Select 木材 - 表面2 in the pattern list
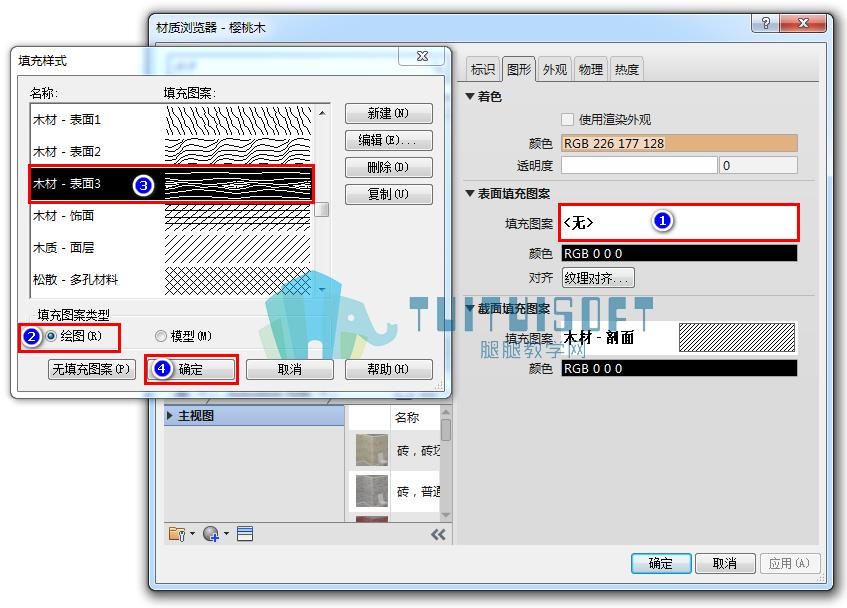This screenshot has width=847, height=608. click(x=172, y=152)
